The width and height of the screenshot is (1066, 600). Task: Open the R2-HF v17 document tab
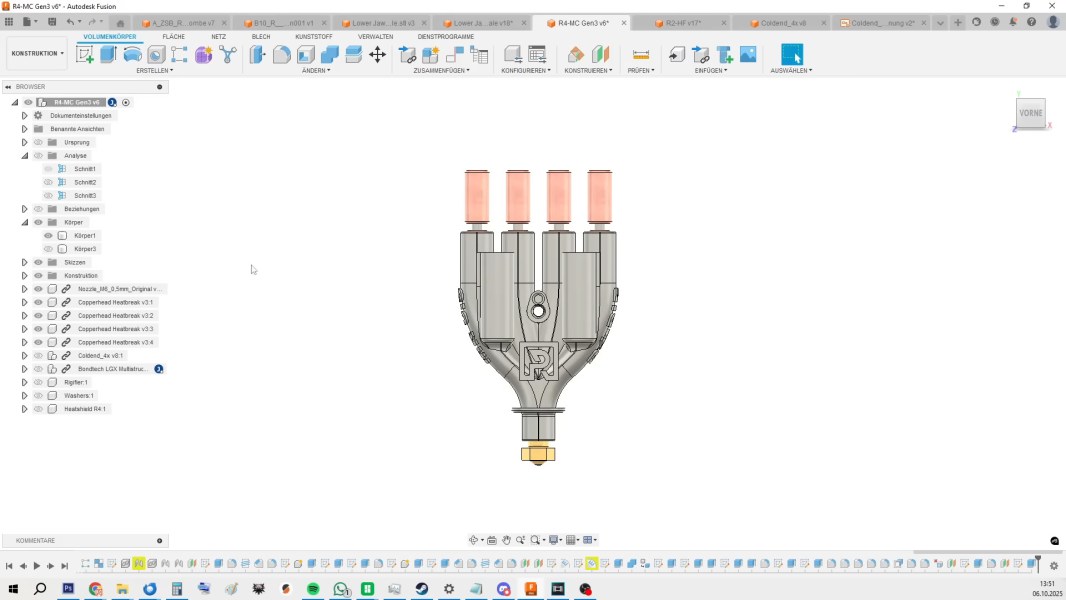point(683,22)
